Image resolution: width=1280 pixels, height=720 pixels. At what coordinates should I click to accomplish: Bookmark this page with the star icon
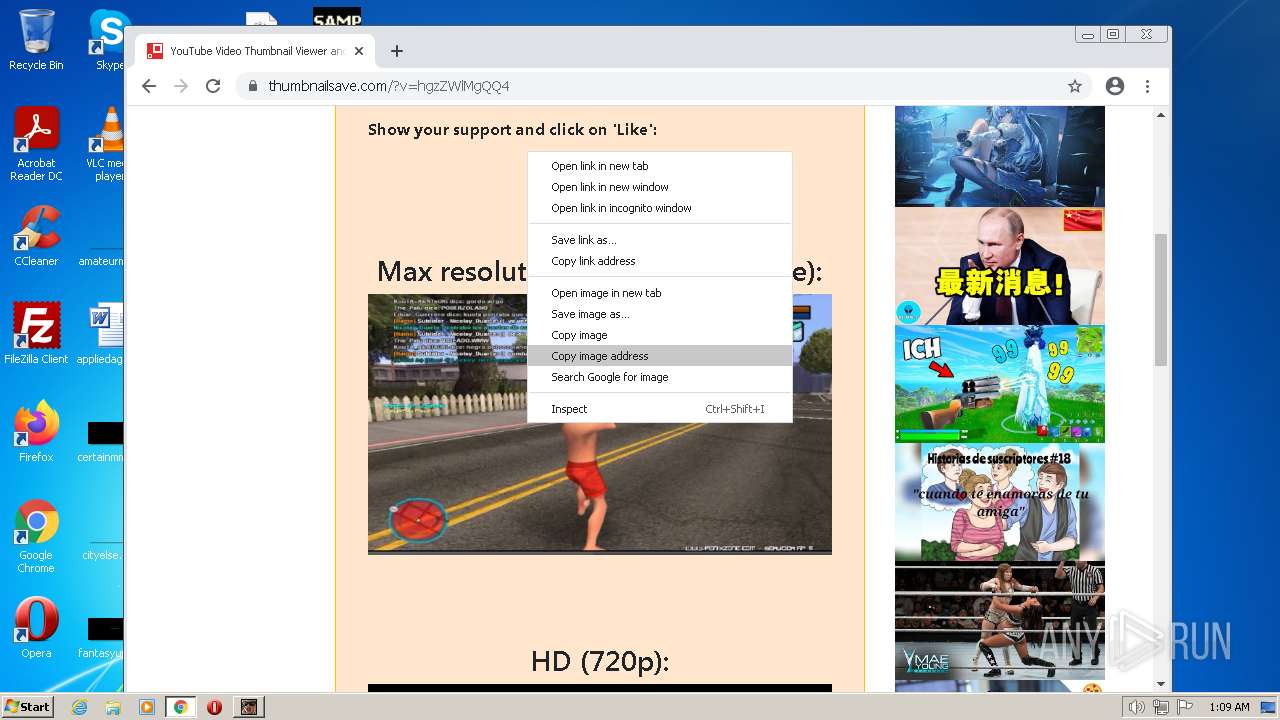click(1075, 86)
